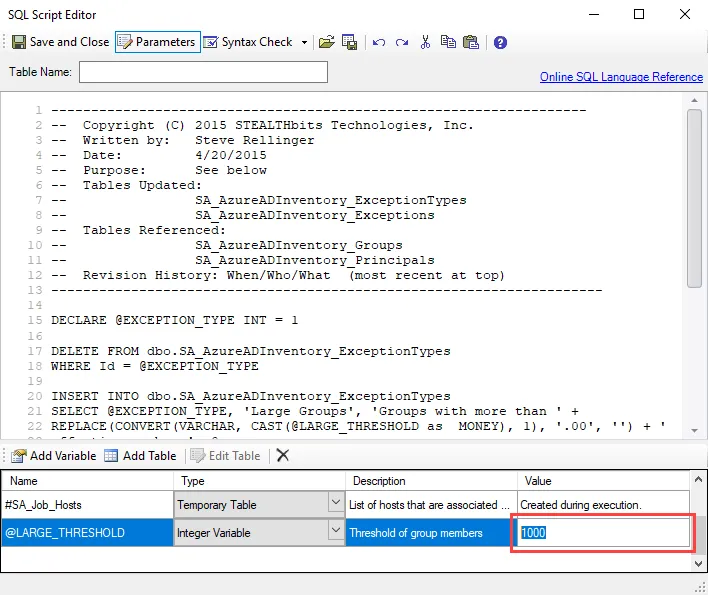Image resolution: width=708 pixels, height=595 pixels.
Task: Undo last edit with undo icon
Action: 379,42
